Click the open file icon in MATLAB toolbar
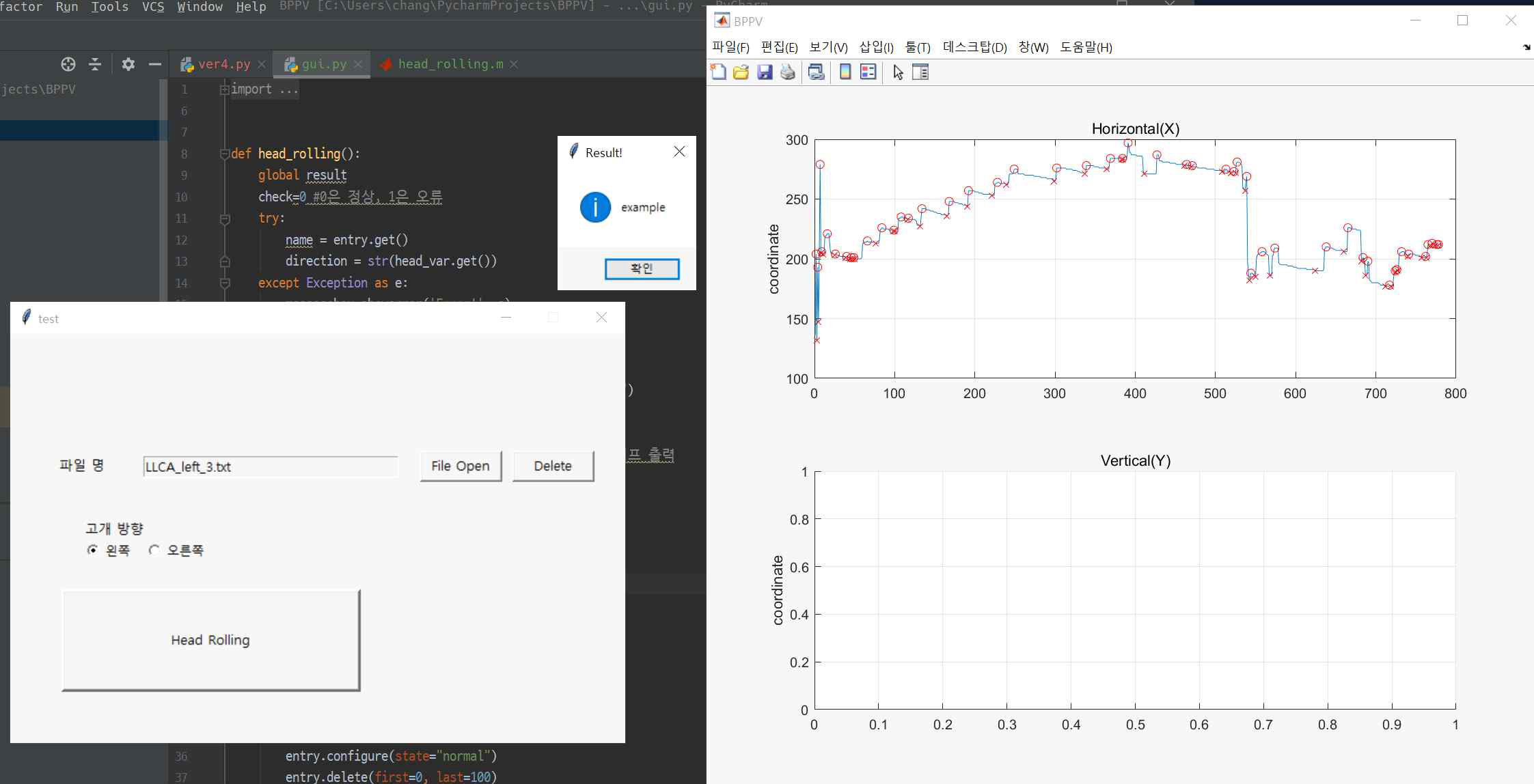The height and width of the screenshot is (784, 1534). pos(740,71)
